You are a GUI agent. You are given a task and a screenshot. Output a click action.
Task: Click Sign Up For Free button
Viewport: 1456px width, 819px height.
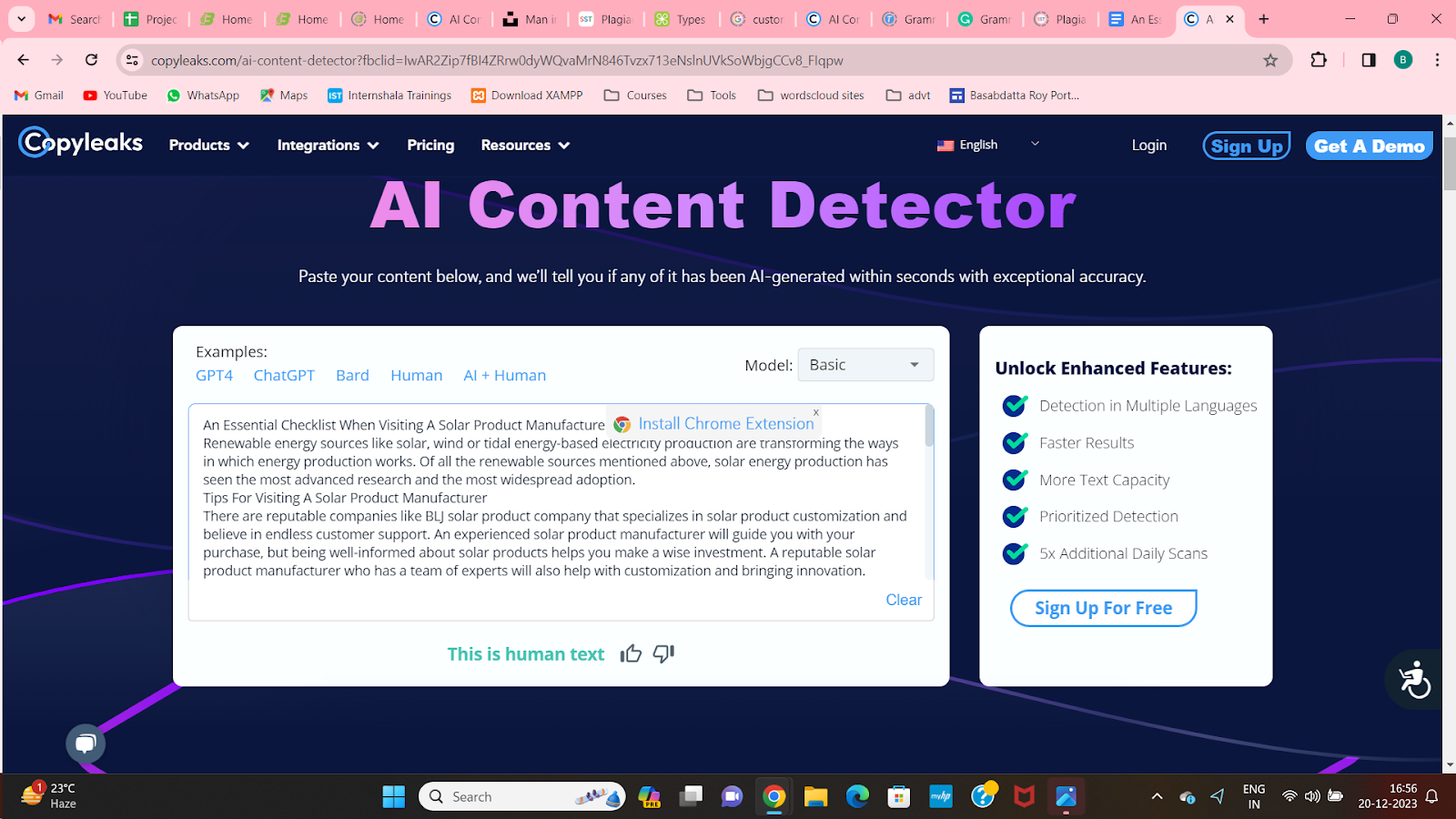[x=1103, y=608]
